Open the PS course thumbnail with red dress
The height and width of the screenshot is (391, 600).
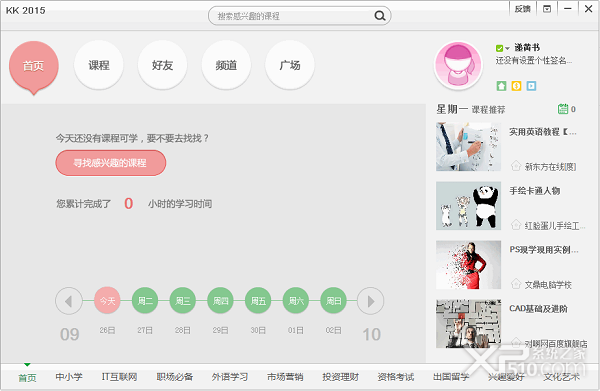(468, 265)
